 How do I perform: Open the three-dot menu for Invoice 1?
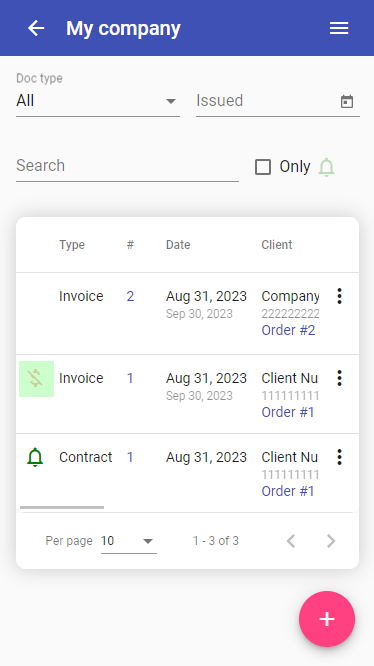click(x=339, y=378)
